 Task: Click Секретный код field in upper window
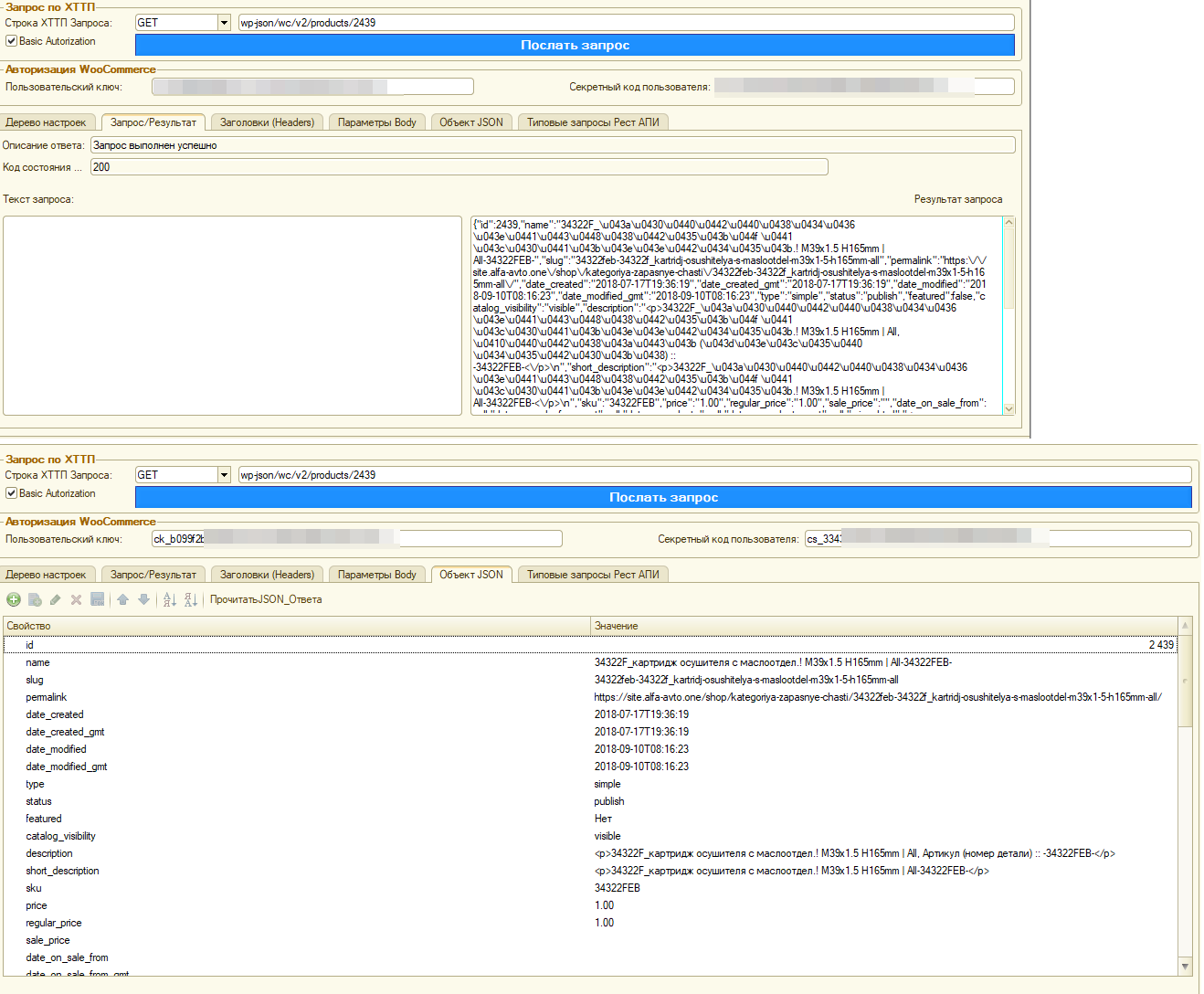tap(864, 87)
